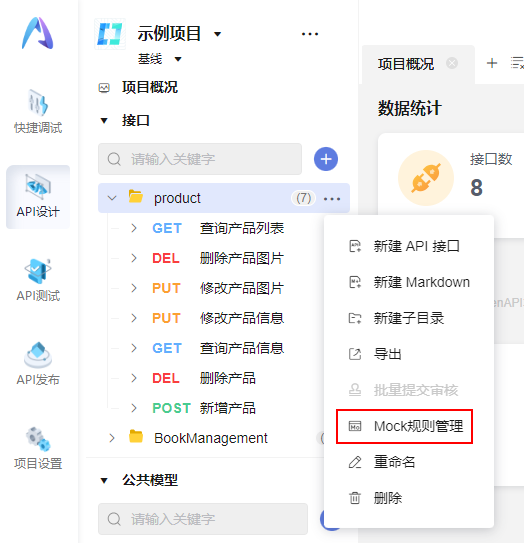
Task: Open the 示例项目 project dropdown arrow
Action: [217, 34]
